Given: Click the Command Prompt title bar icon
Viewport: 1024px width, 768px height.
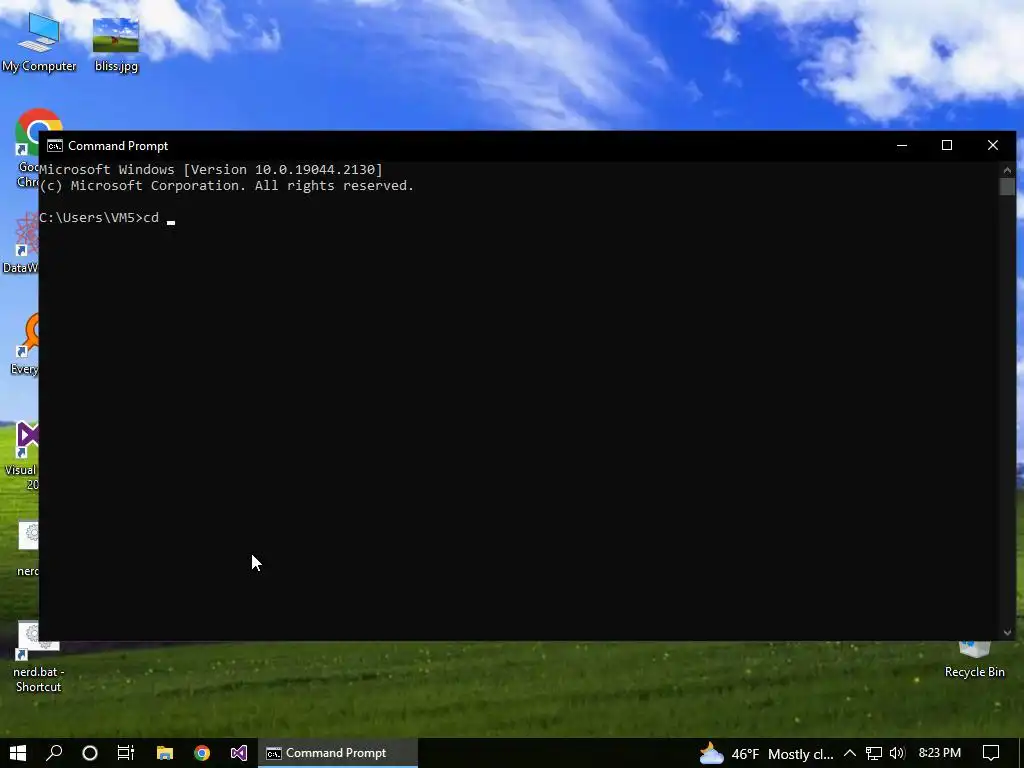Looking at the screenshot, I should [55, 146].
